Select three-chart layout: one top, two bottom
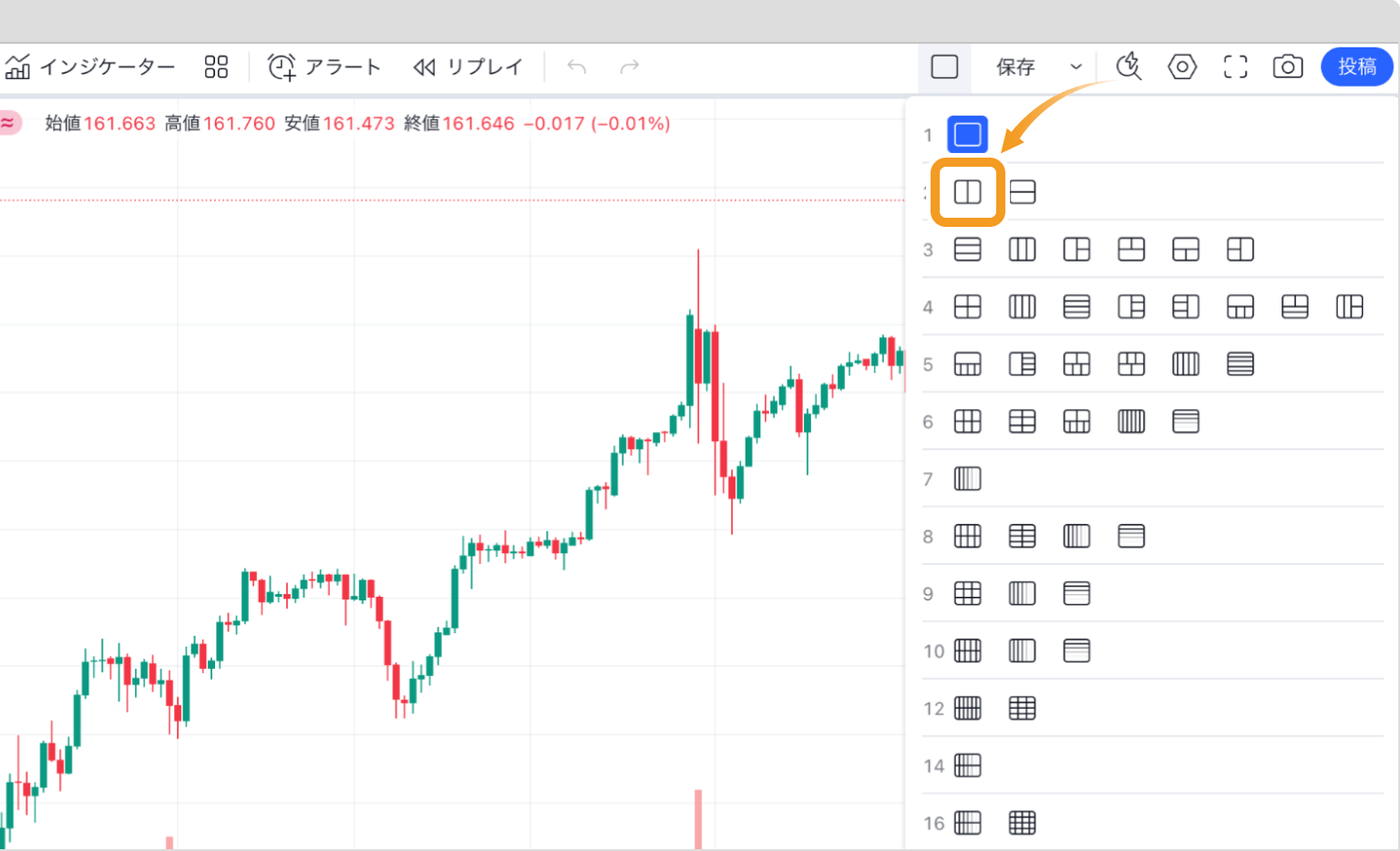 [x=1186, y=250]
